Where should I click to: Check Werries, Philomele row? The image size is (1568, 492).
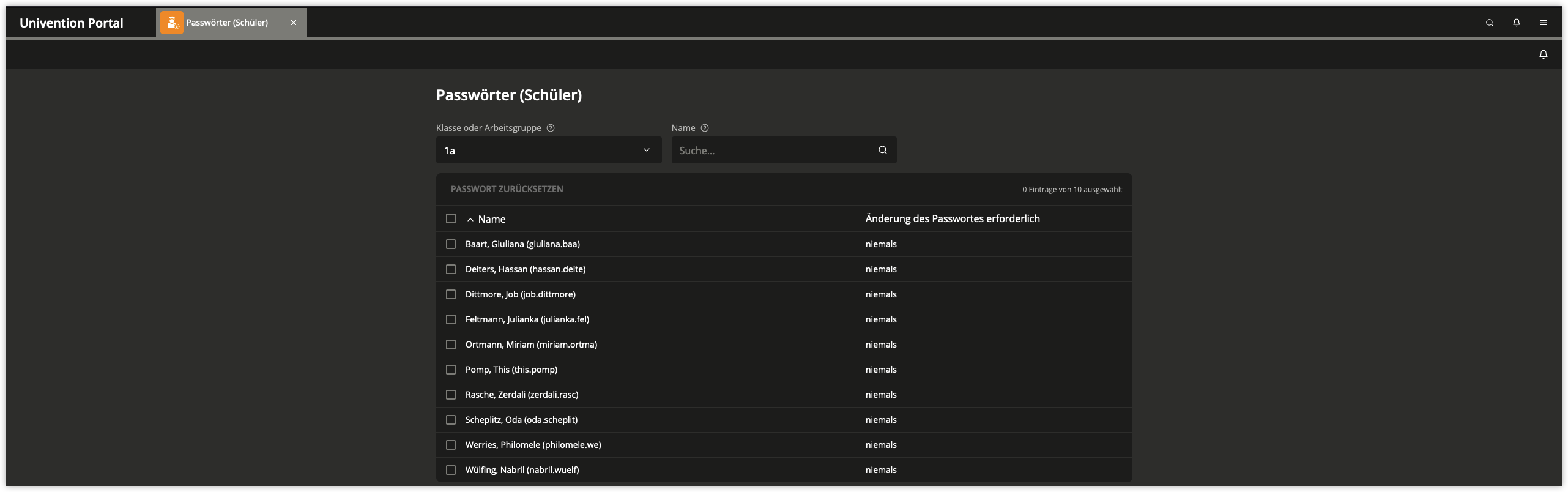[451, 445]
